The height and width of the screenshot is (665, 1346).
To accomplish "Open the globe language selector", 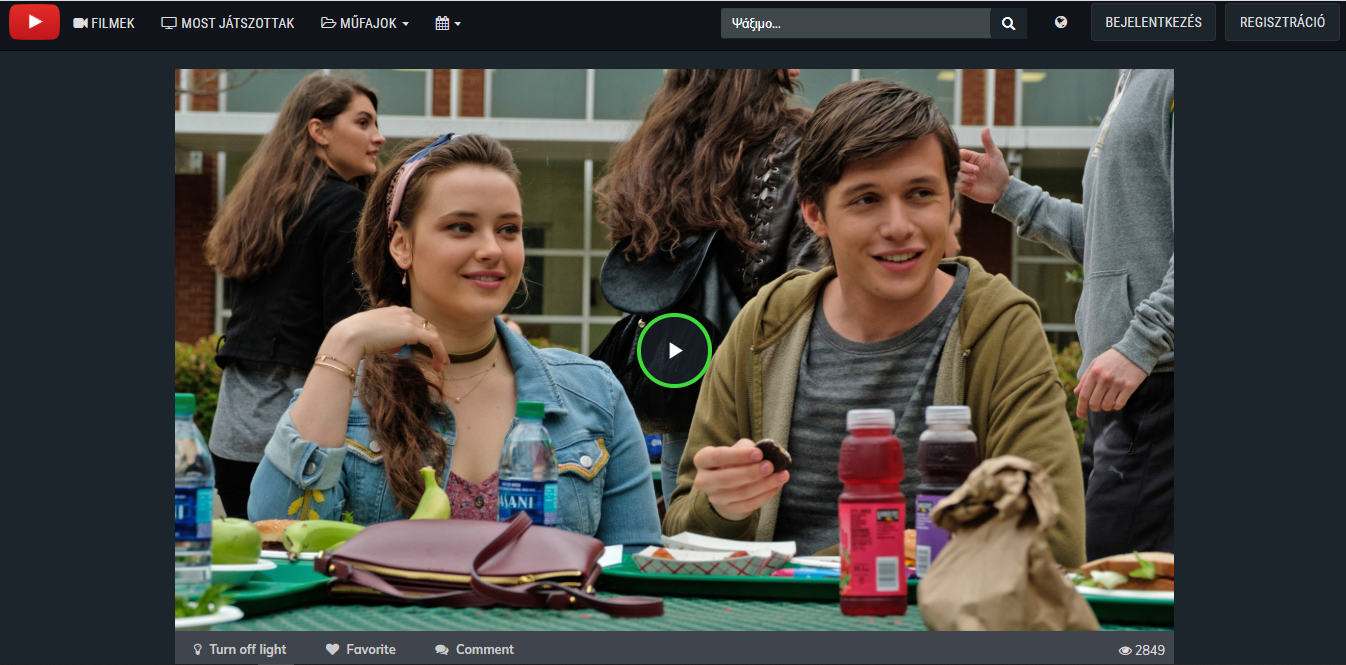I will pos(1061,22).
